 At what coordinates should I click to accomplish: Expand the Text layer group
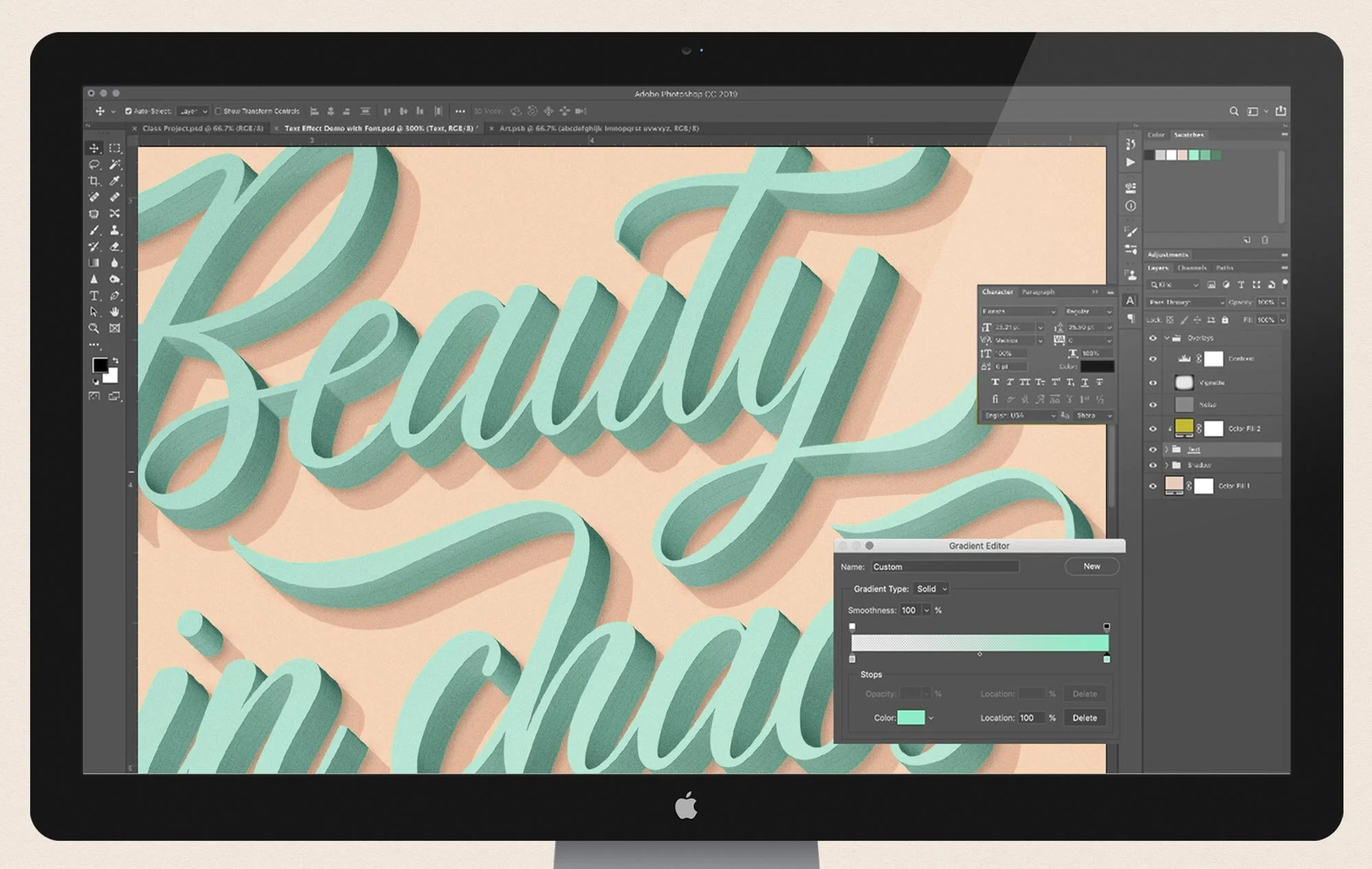[x=1167, y=449]
